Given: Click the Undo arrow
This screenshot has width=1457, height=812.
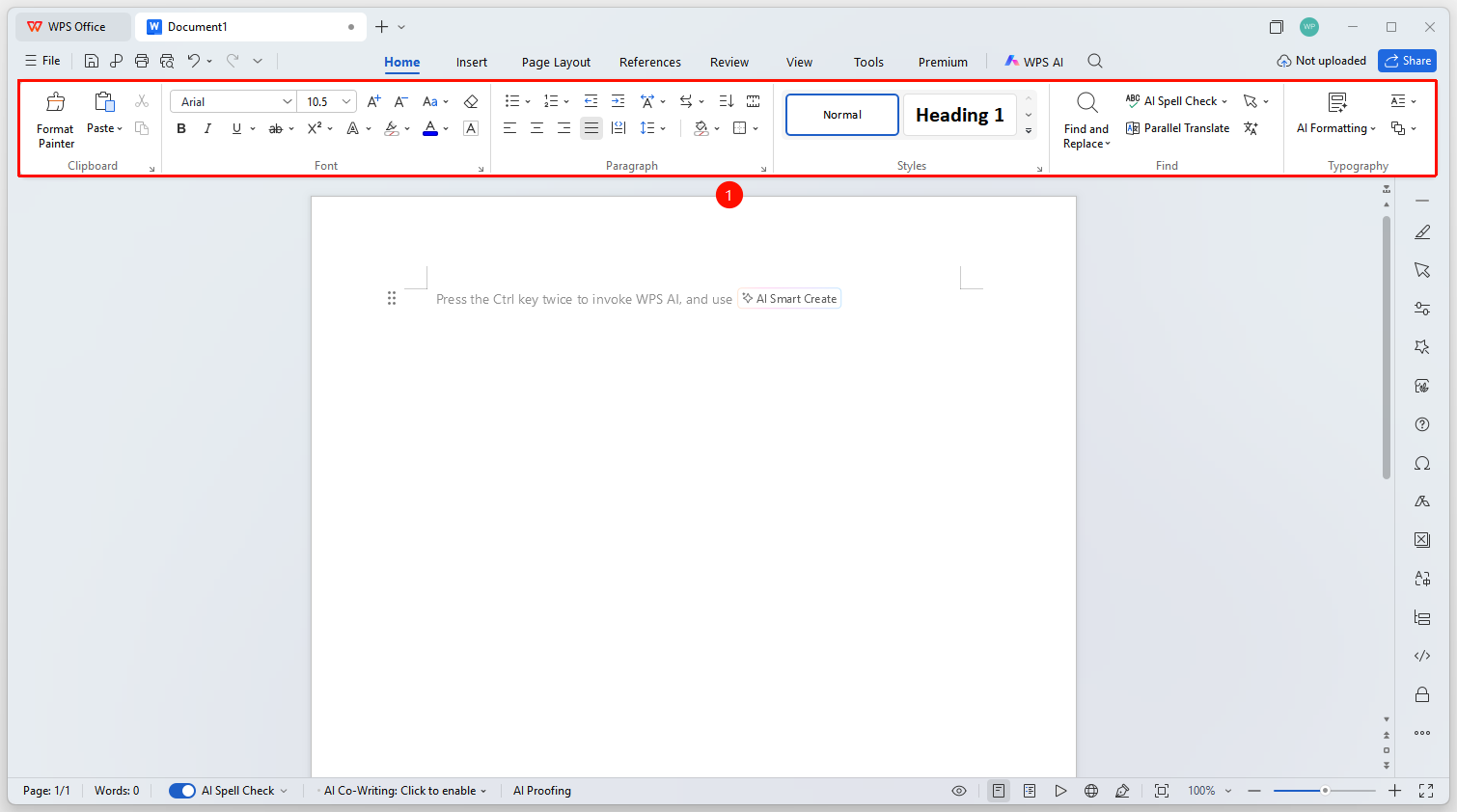Looking at the screenshot, I should pos(194,61).
